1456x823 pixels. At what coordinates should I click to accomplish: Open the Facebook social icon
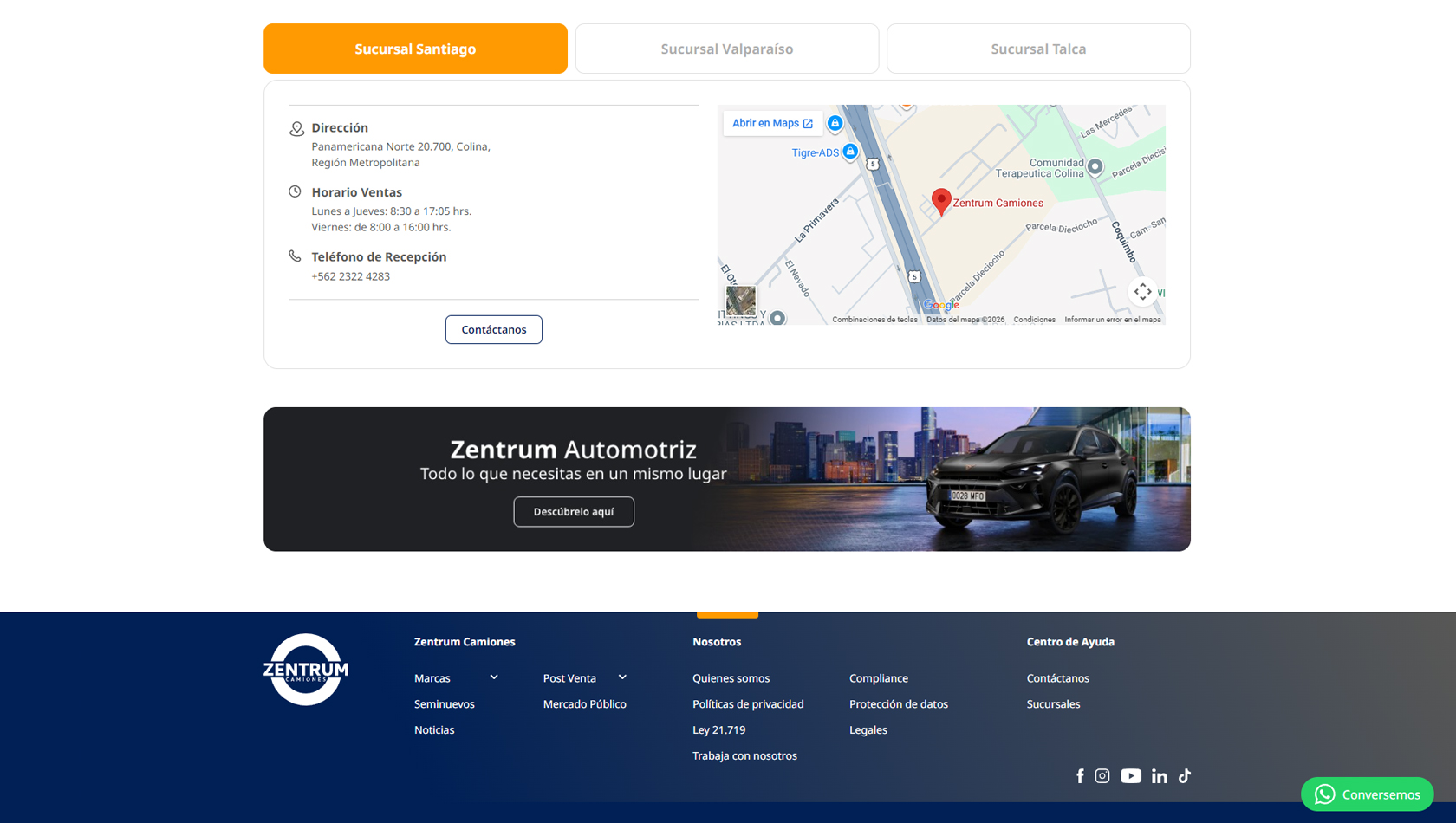(1080, 776)
